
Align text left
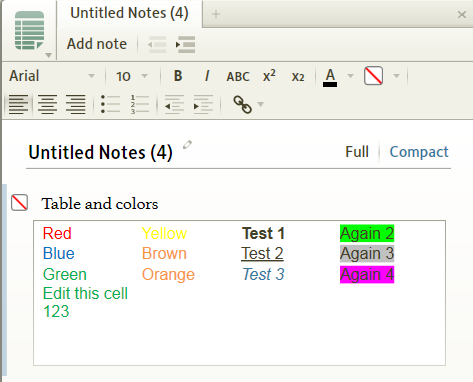pos(18,105)
